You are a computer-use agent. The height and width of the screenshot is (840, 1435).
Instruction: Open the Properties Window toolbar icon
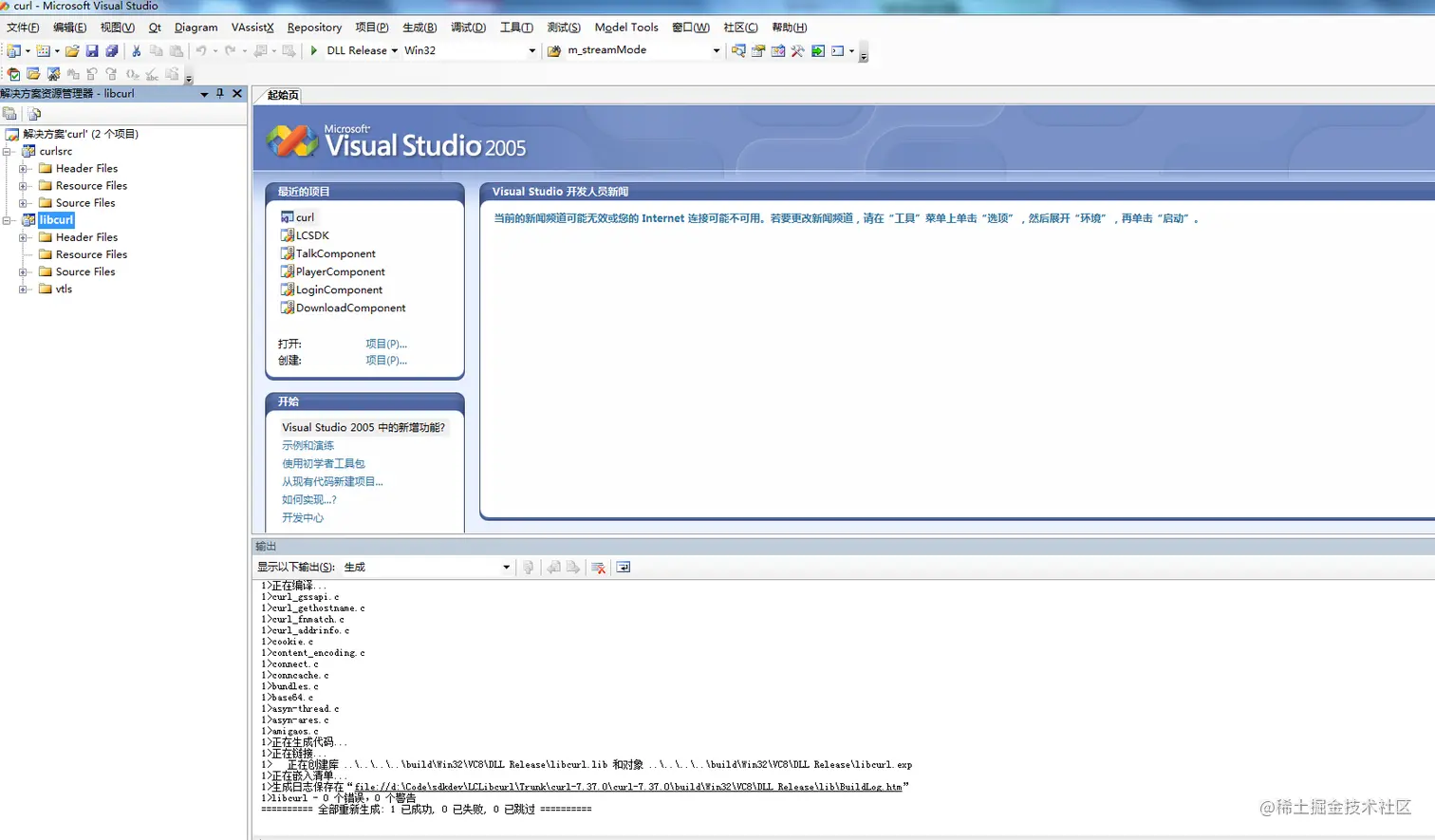pos(758,50)
